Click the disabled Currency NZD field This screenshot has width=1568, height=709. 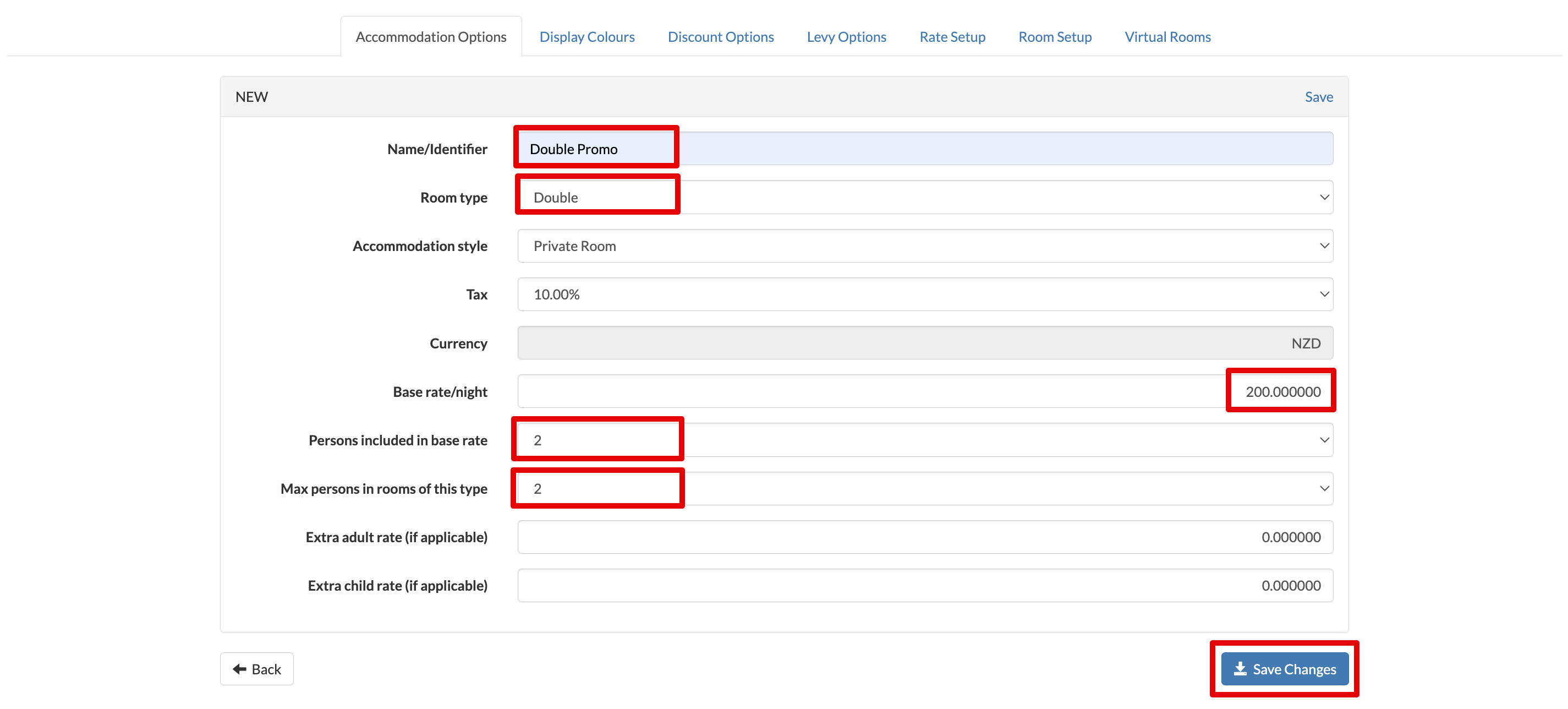pos(925,343)
